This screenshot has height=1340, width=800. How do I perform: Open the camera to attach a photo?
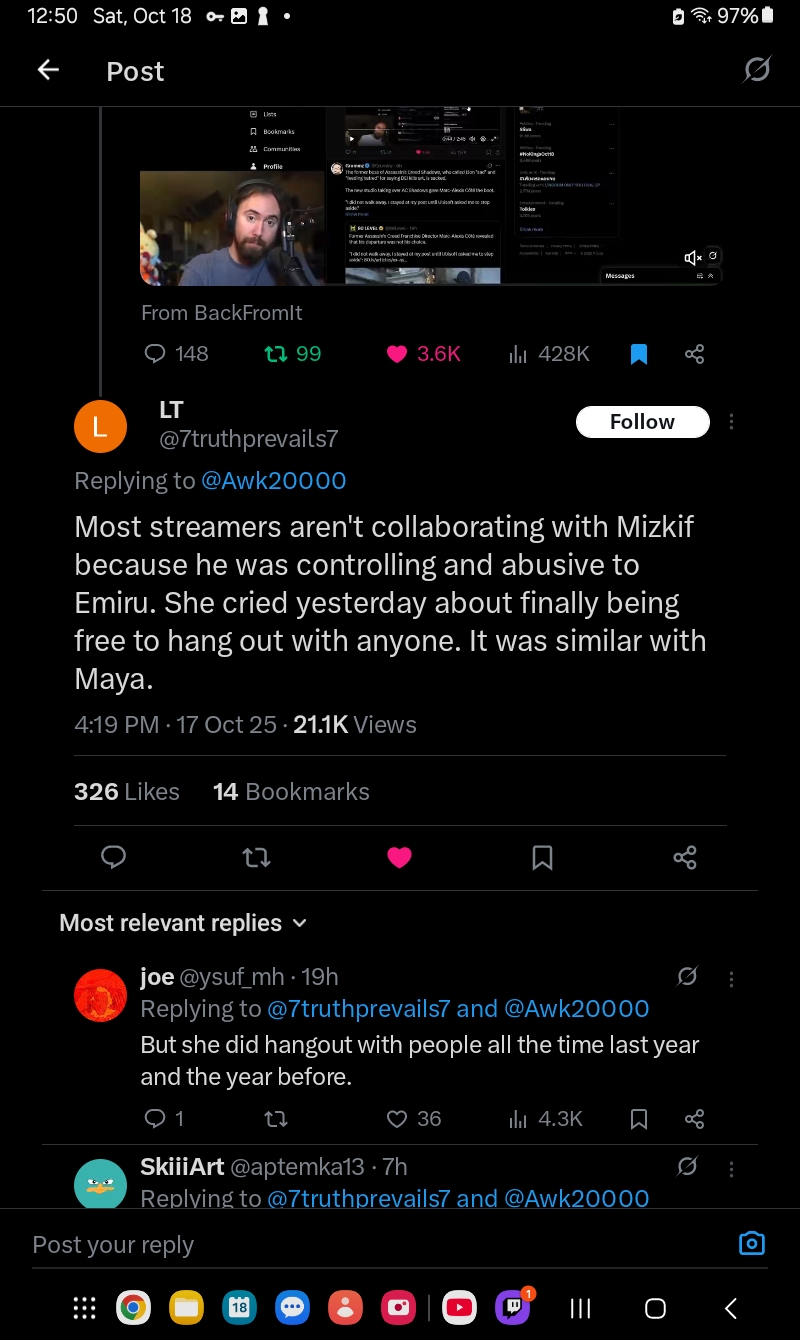tap(751, 1243)
